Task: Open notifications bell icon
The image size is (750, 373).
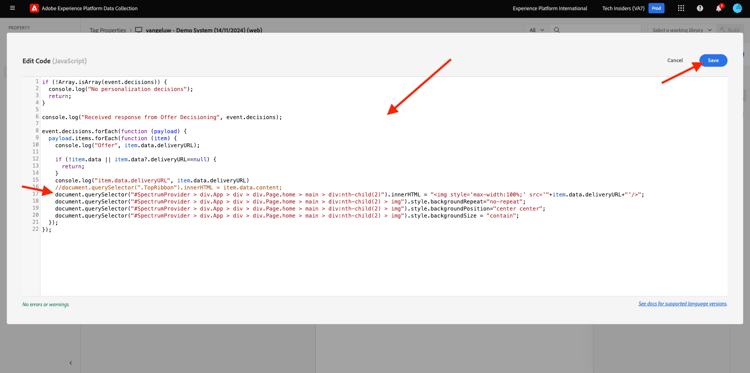Action: coord(718,8)
